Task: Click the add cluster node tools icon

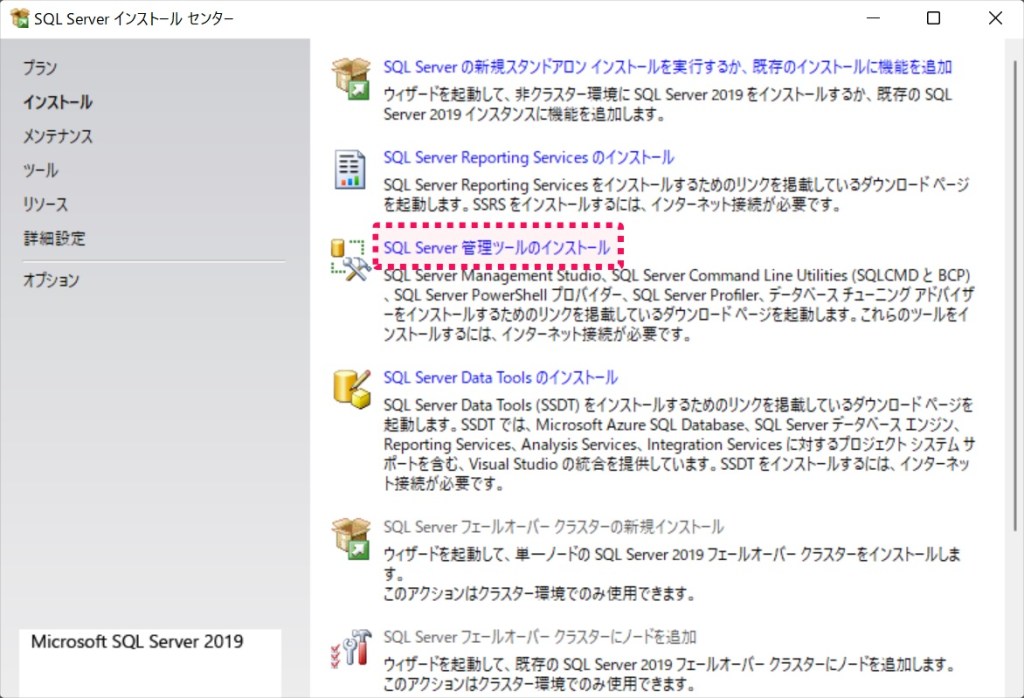Action: coord(351,648)
